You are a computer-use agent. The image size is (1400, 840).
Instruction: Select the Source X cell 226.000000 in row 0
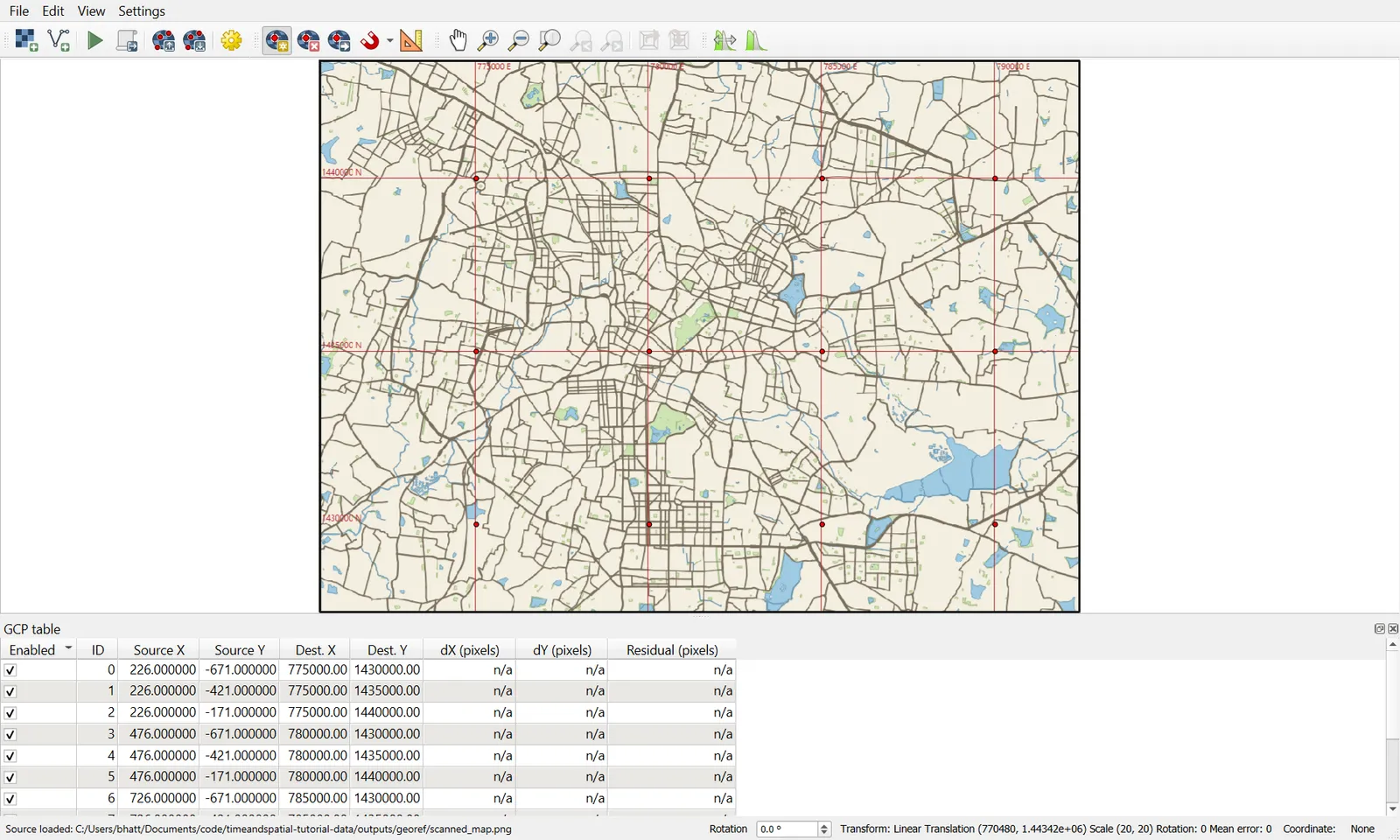[x=158, y=670]
